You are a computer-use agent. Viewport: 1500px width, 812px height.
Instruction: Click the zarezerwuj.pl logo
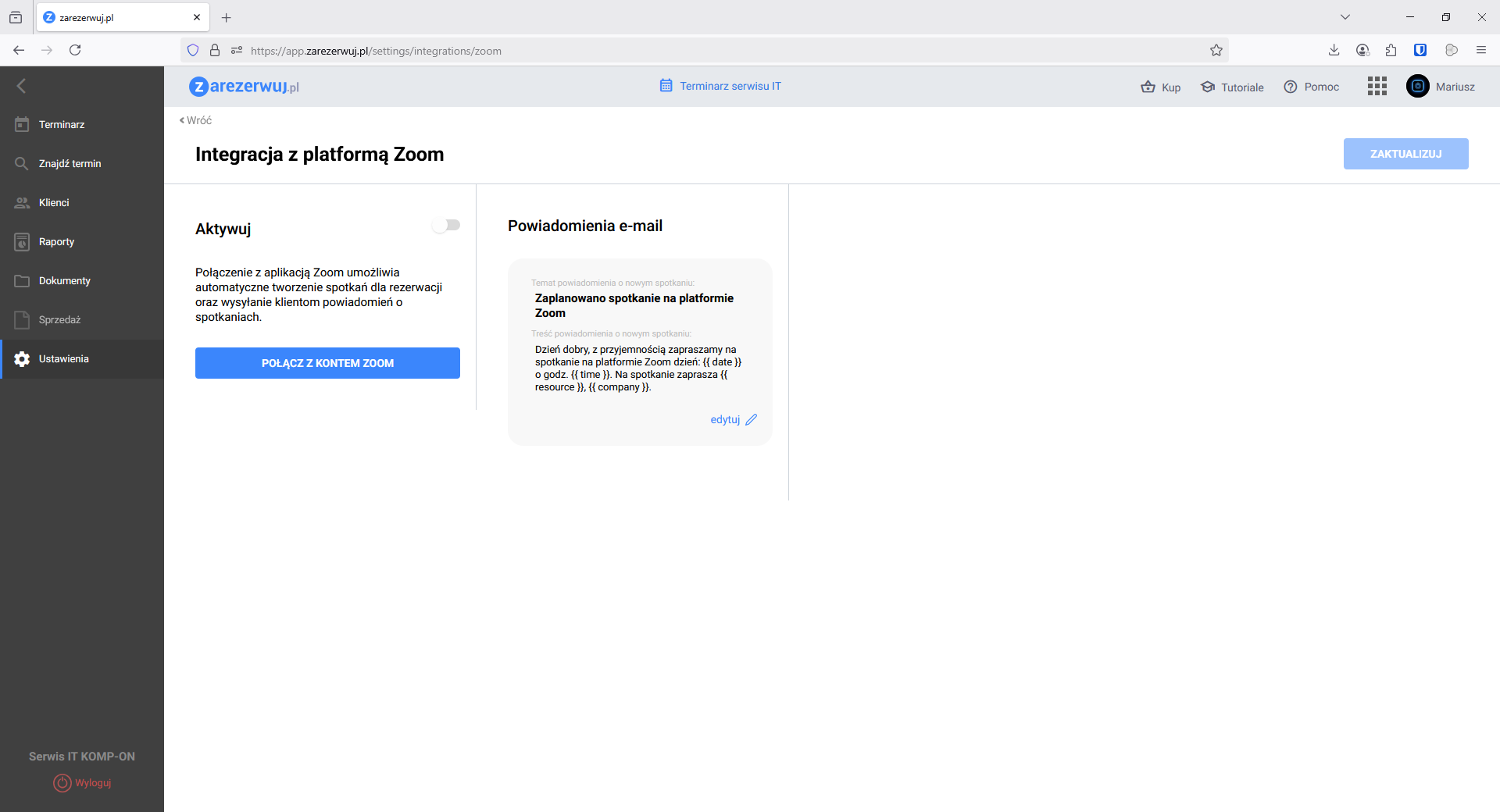[x=244, y=86]
